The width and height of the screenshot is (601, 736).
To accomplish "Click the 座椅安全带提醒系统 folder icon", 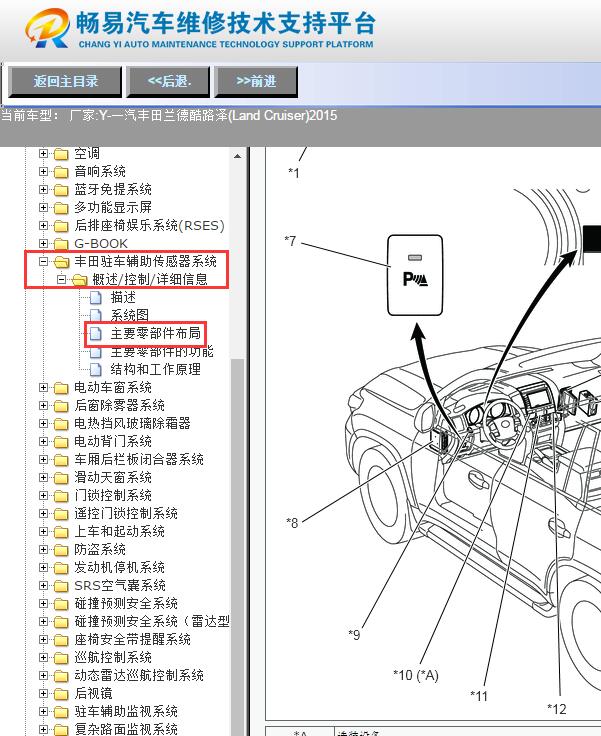I will 61,640.
